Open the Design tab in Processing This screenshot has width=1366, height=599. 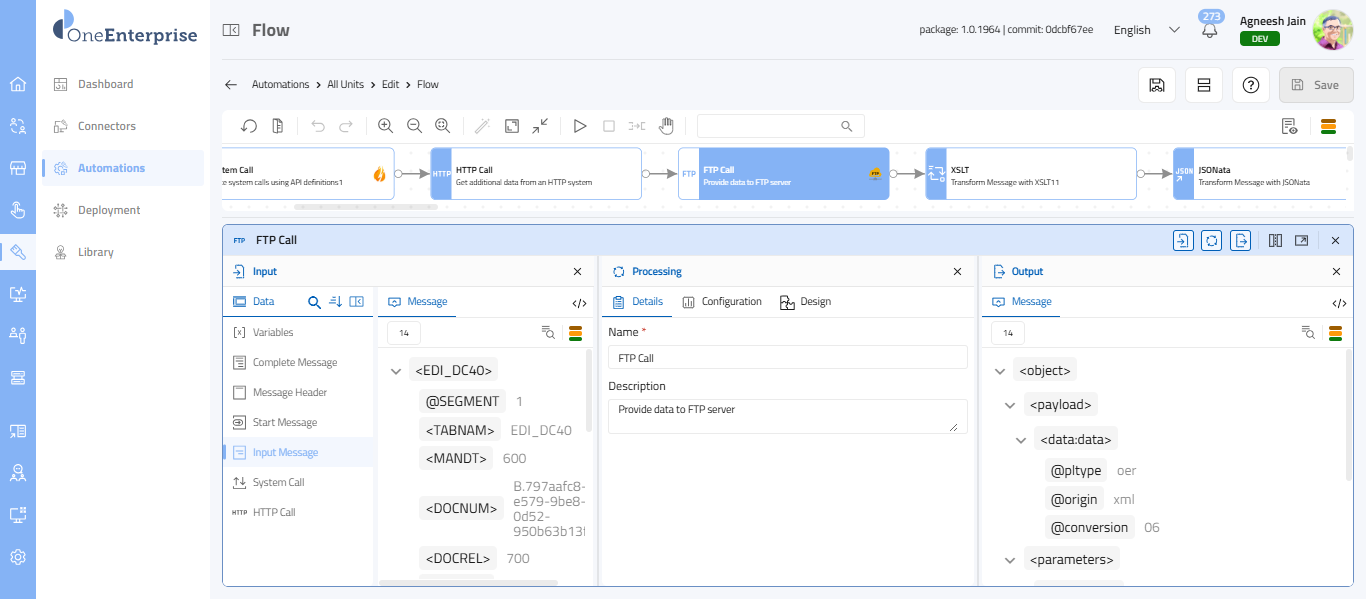tap(805, 302)
